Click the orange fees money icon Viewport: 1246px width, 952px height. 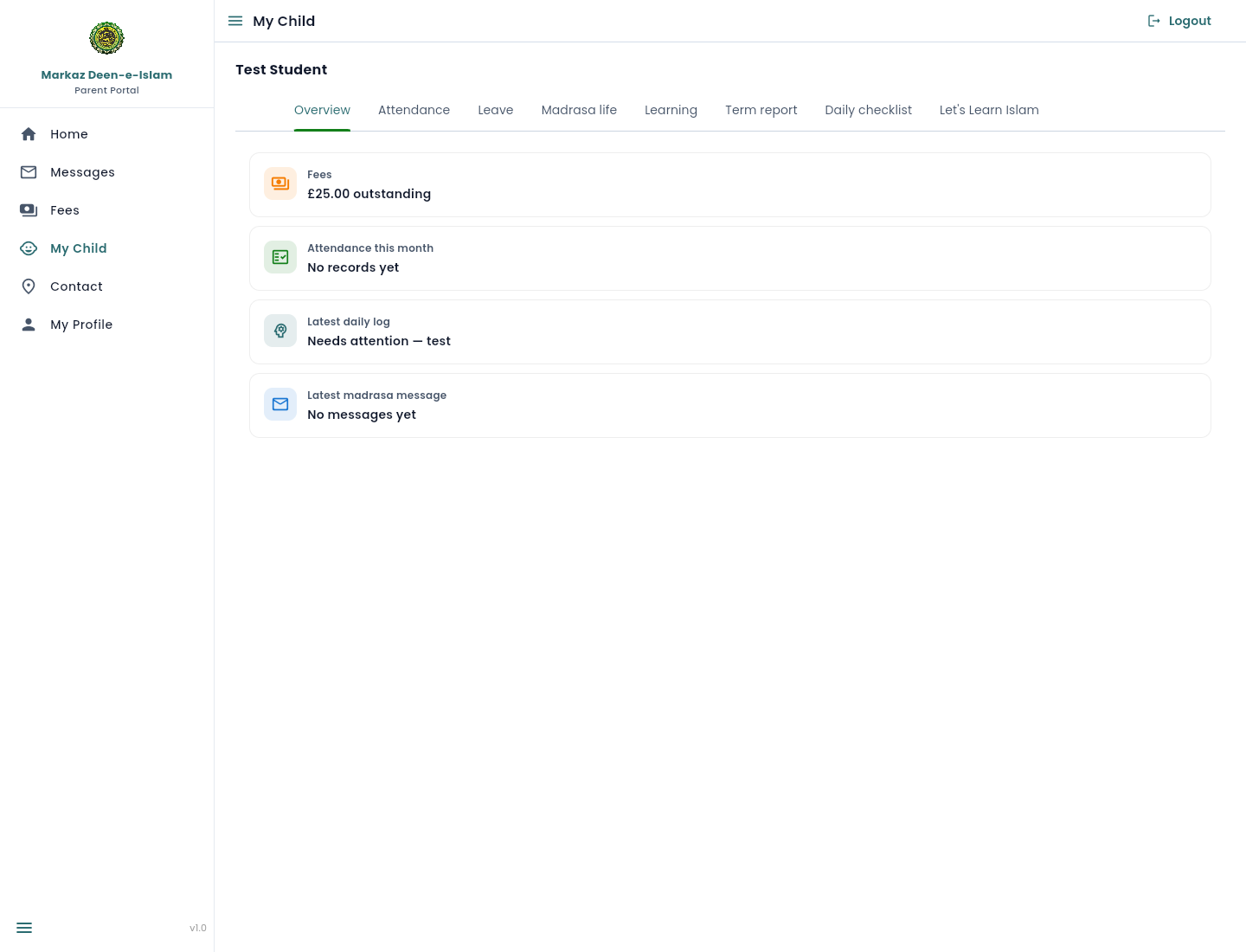(280, 183)
